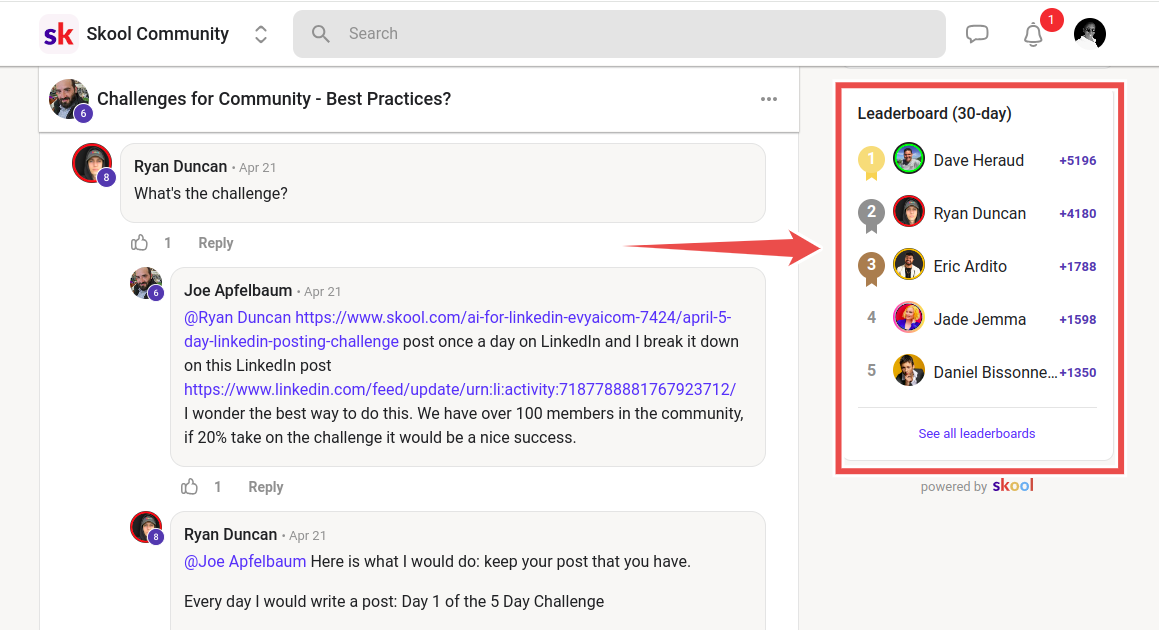The image size is (1159, 630).
Task: Focus the Search input field
Action: click(x=619, y=34)
